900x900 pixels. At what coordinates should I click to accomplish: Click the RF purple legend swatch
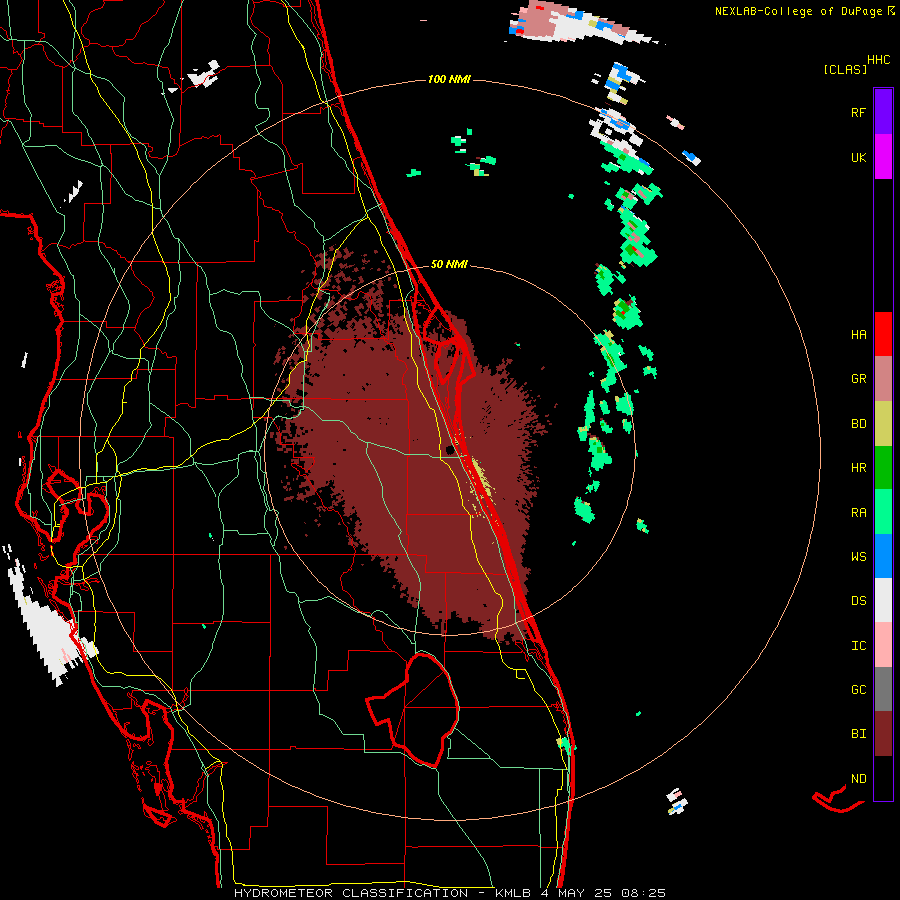pyautogui.click(x=883, y=111)
